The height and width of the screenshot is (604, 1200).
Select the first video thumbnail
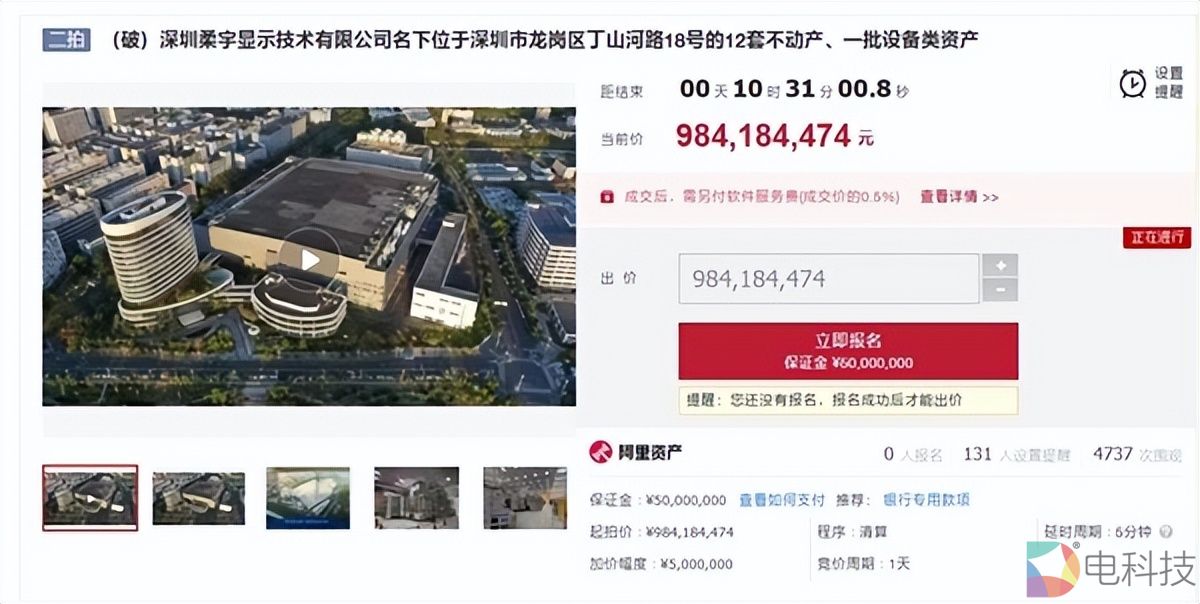90,497
